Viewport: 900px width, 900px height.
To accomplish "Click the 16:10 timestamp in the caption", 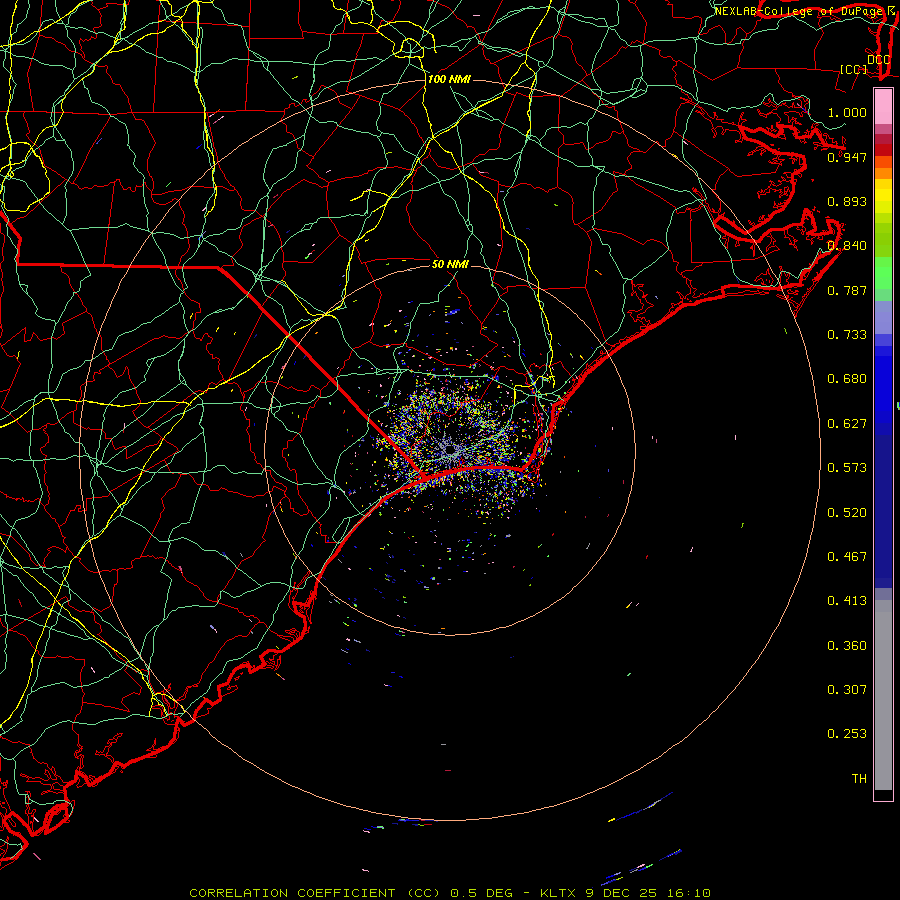I will click(688, 893).
